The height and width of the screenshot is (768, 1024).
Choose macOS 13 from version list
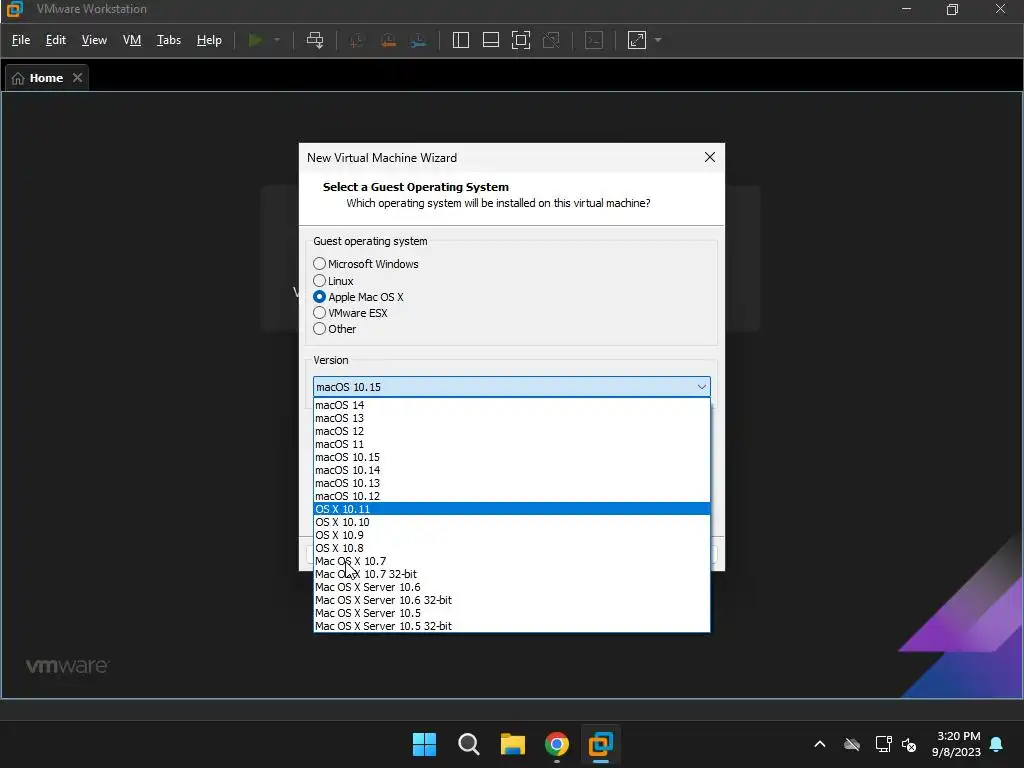[x=511, y=418]
